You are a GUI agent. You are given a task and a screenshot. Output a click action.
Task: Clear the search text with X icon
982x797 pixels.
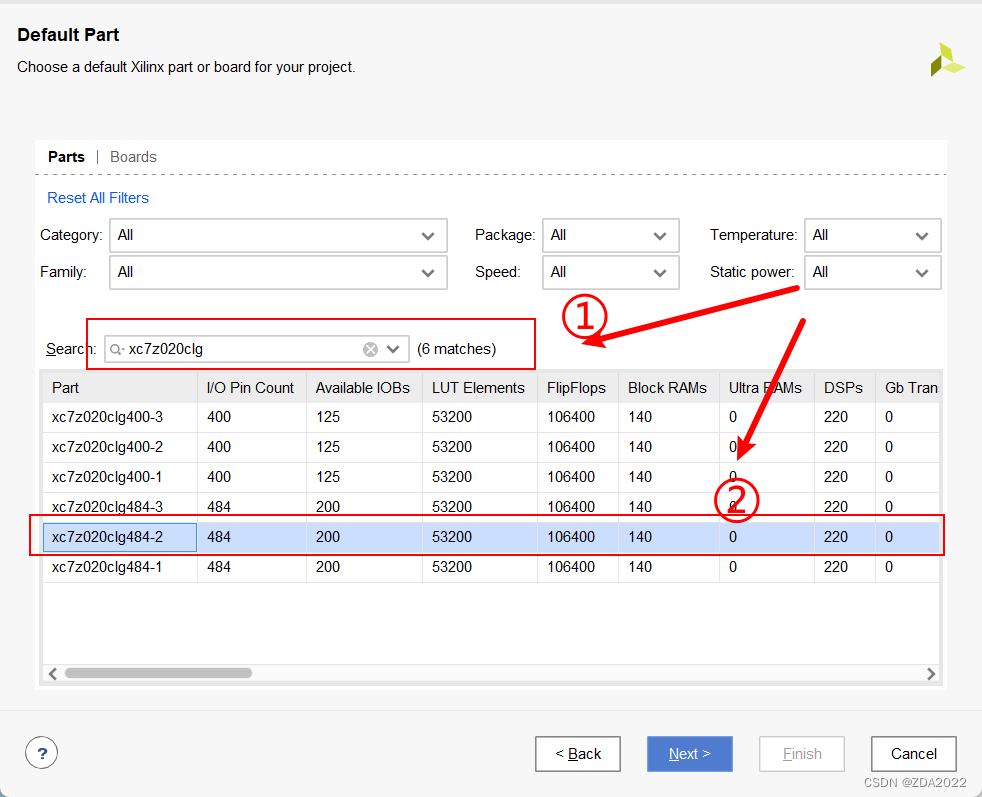(371, 349)
